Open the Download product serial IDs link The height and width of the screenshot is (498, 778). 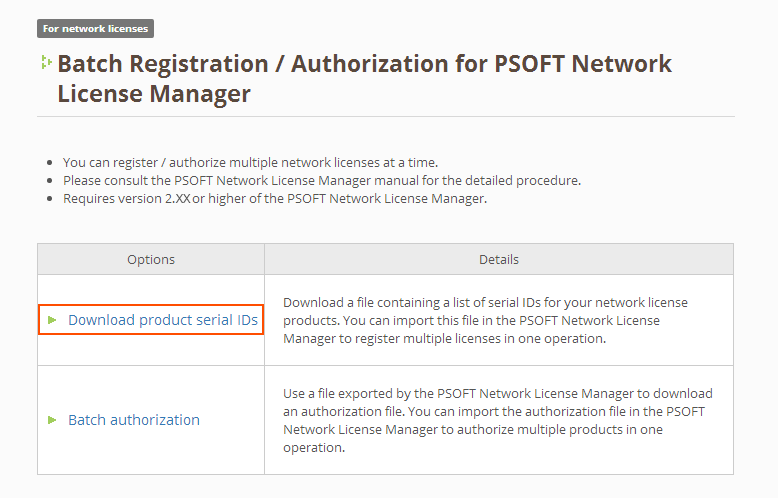[163, 320]
